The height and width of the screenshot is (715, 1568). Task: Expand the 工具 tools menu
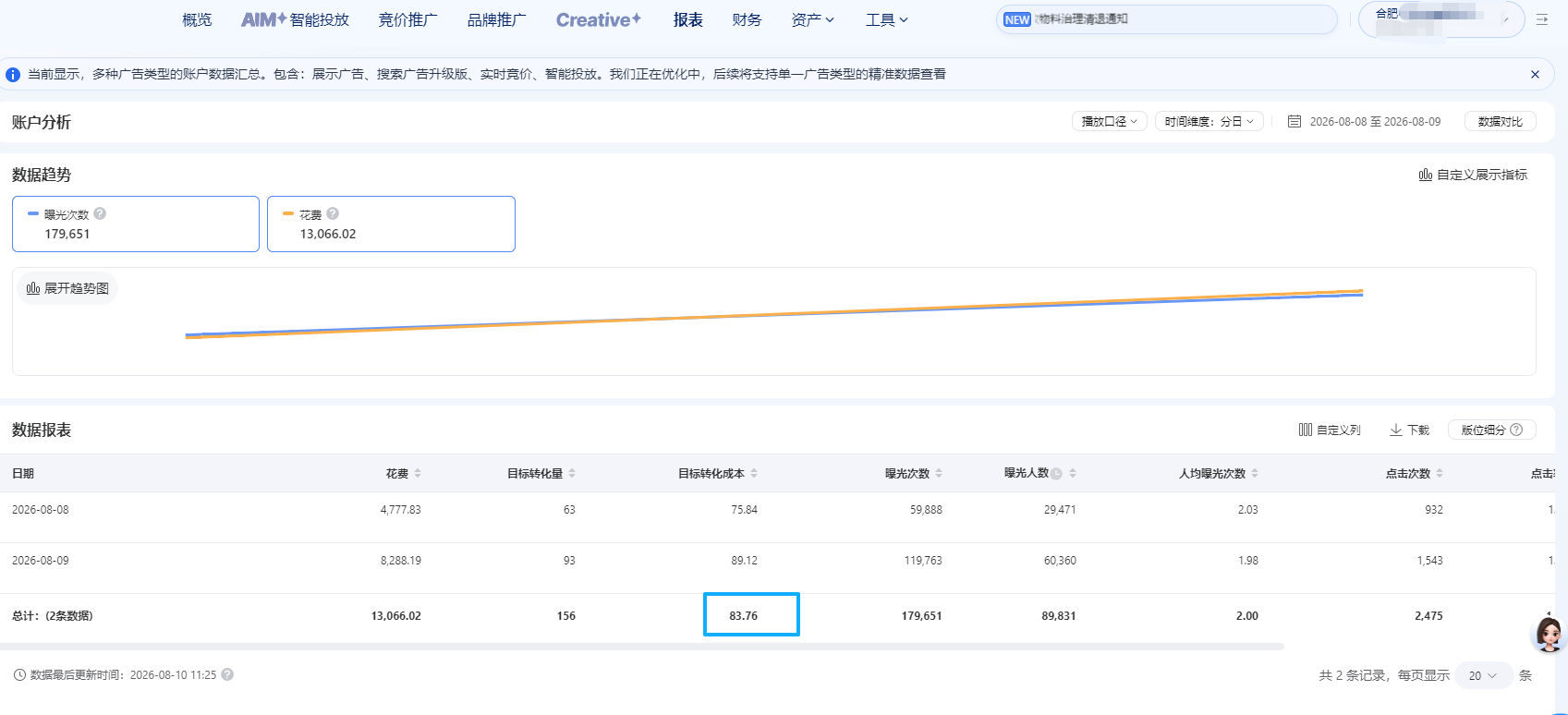(x=887, y=19)
